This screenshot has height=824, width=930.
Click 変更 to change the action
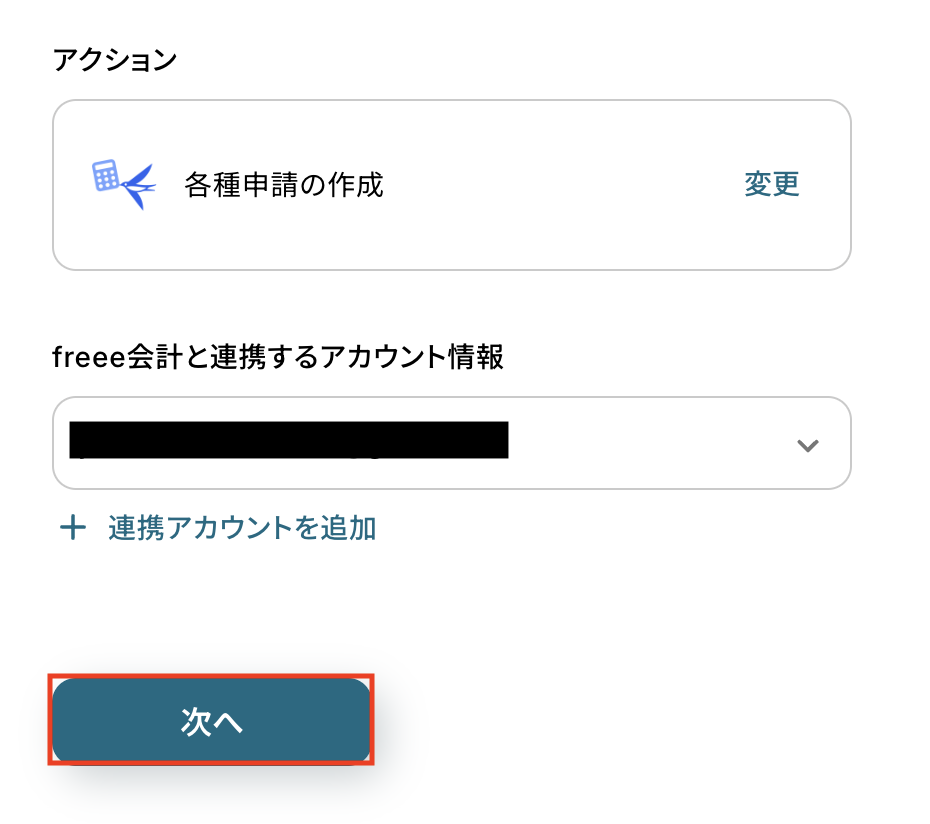point(771,185)
